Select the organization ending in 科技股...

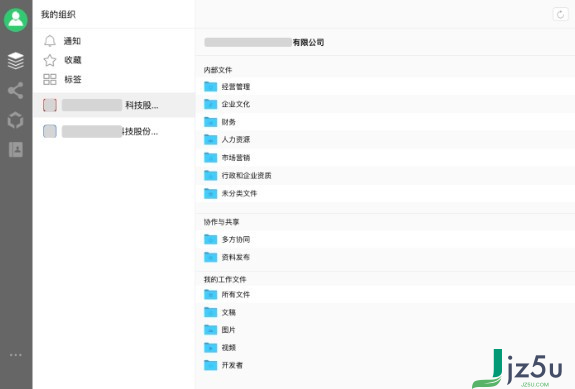(x=114, y=105)
